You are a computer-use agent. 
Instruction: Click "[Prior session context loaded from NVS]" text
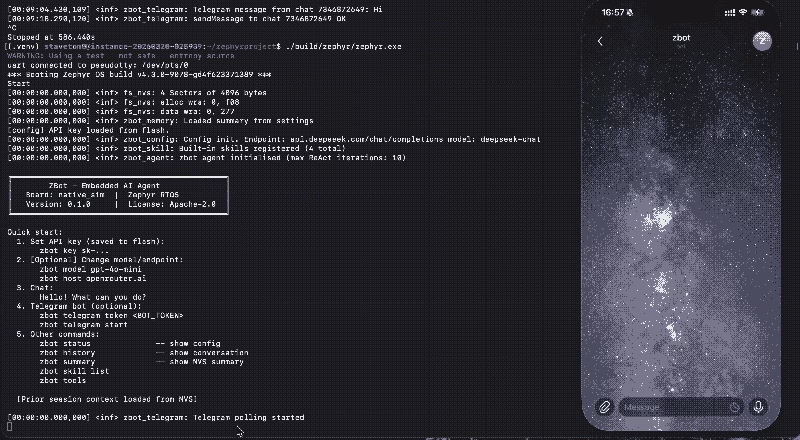click(107, 399)
